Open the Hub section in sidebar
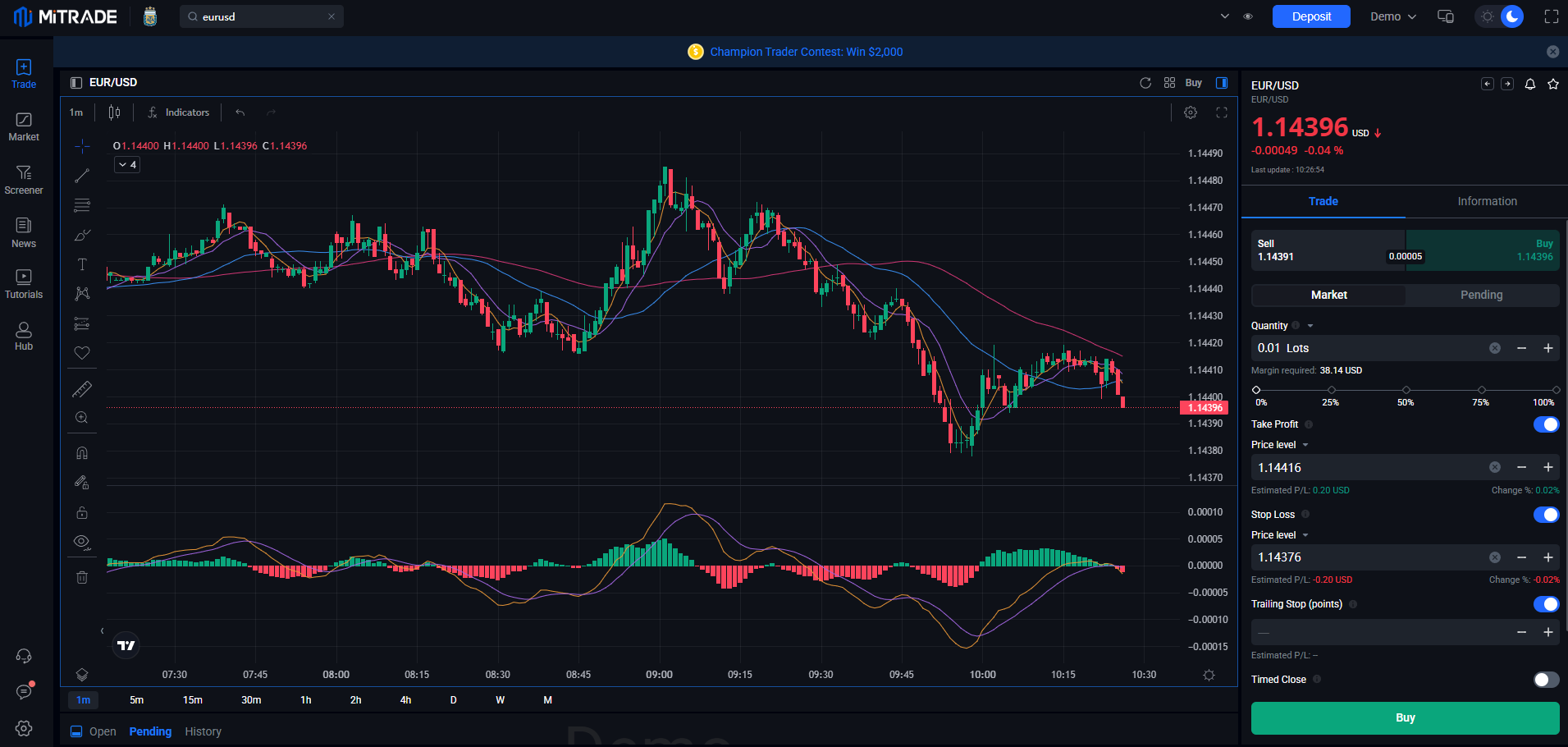The image size is (1568, 747). pyautogui.click(x=24, y=336)
